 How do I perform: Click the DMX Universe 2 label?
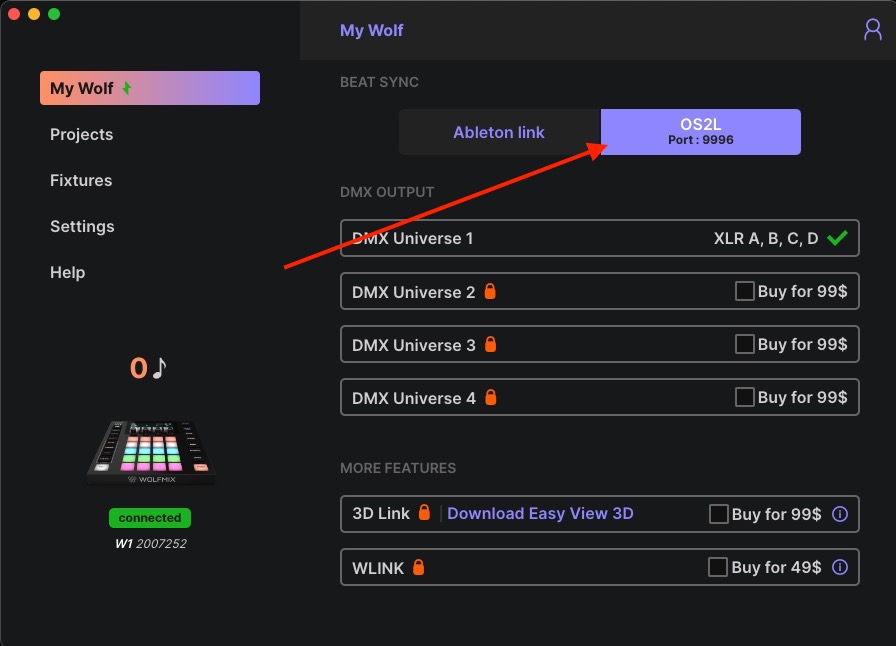[x=413, y=292]
